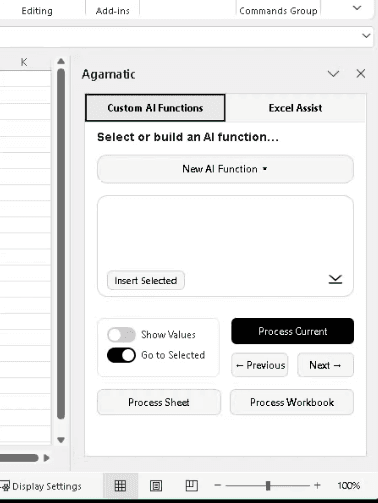Select the Custom AI Functions tab
The image size is (378, 503).
(155, 108)
